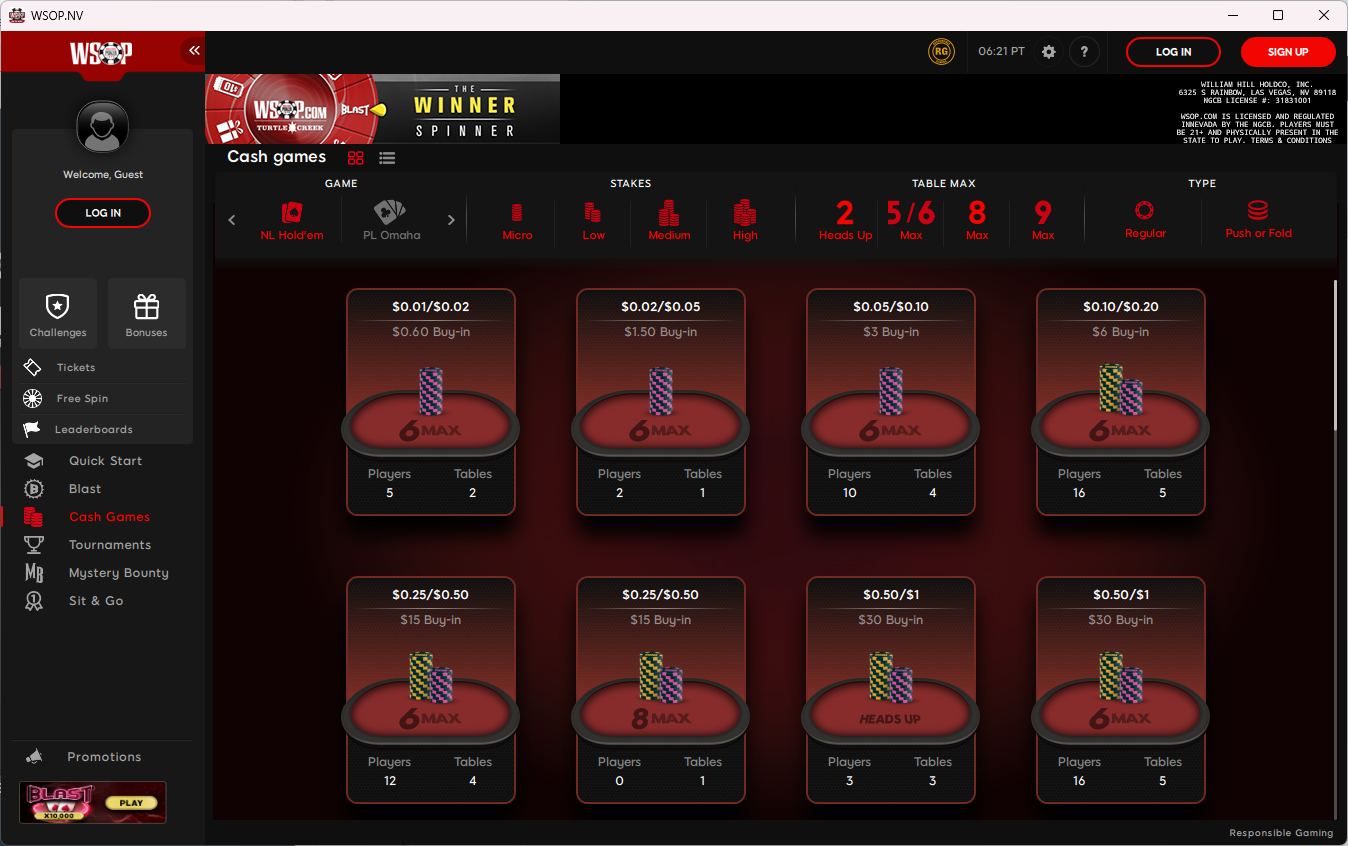Collapse the sidebar with the double-chevron icon

pyautogui.click(x=194, y=50)
